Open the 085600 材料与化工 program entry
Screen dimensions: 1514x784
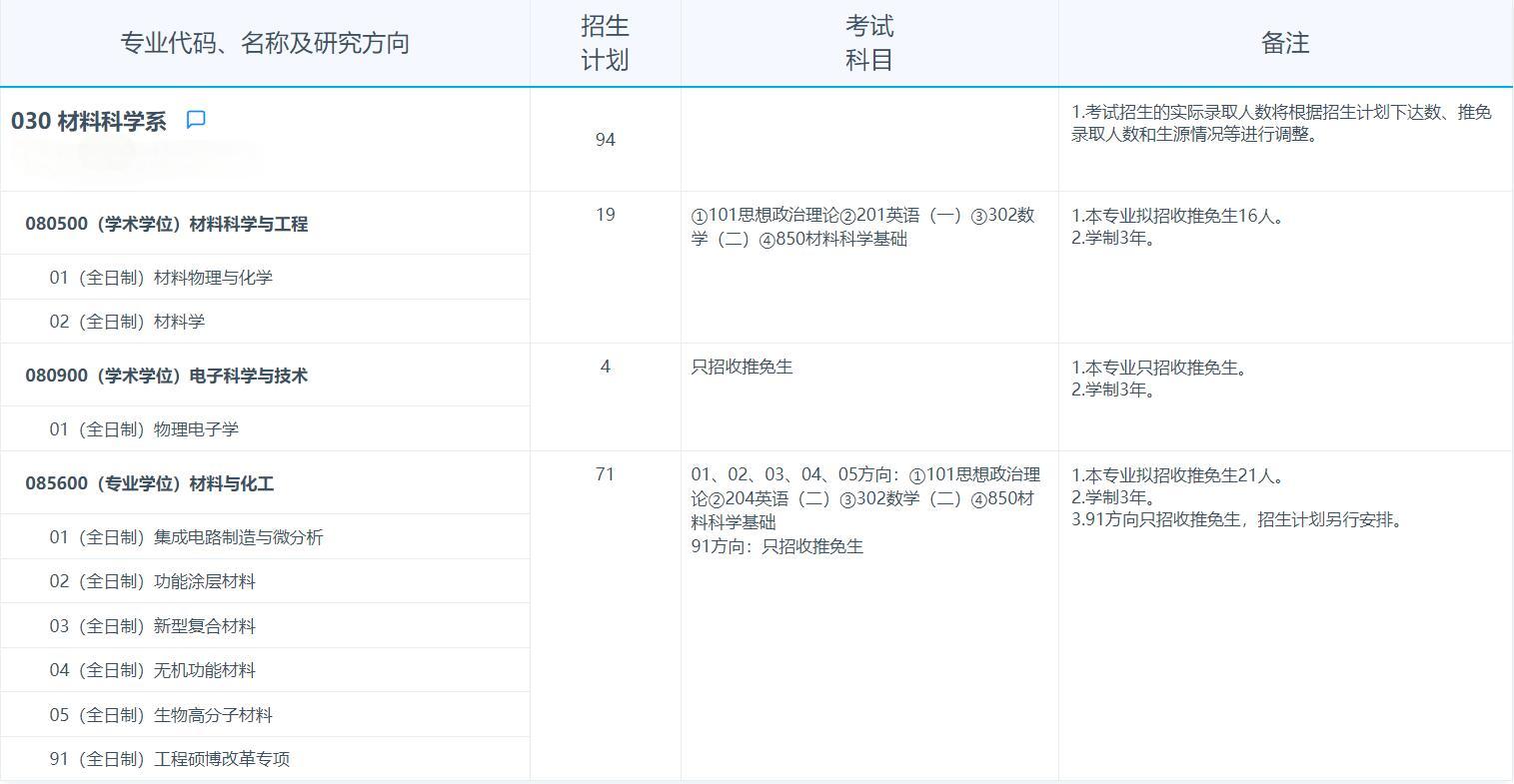[x=150, y=482]
